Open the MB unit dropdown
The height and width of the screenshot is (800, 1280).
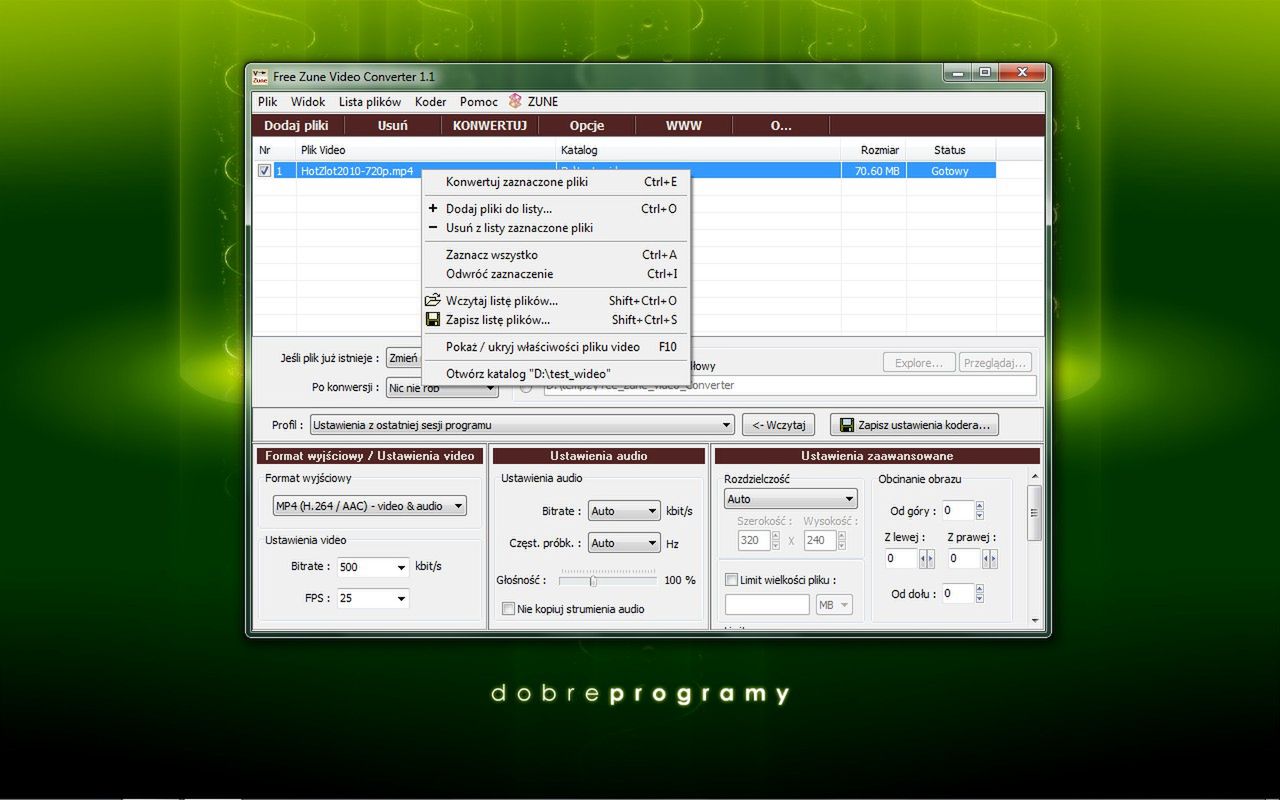[x=835, y=605]
